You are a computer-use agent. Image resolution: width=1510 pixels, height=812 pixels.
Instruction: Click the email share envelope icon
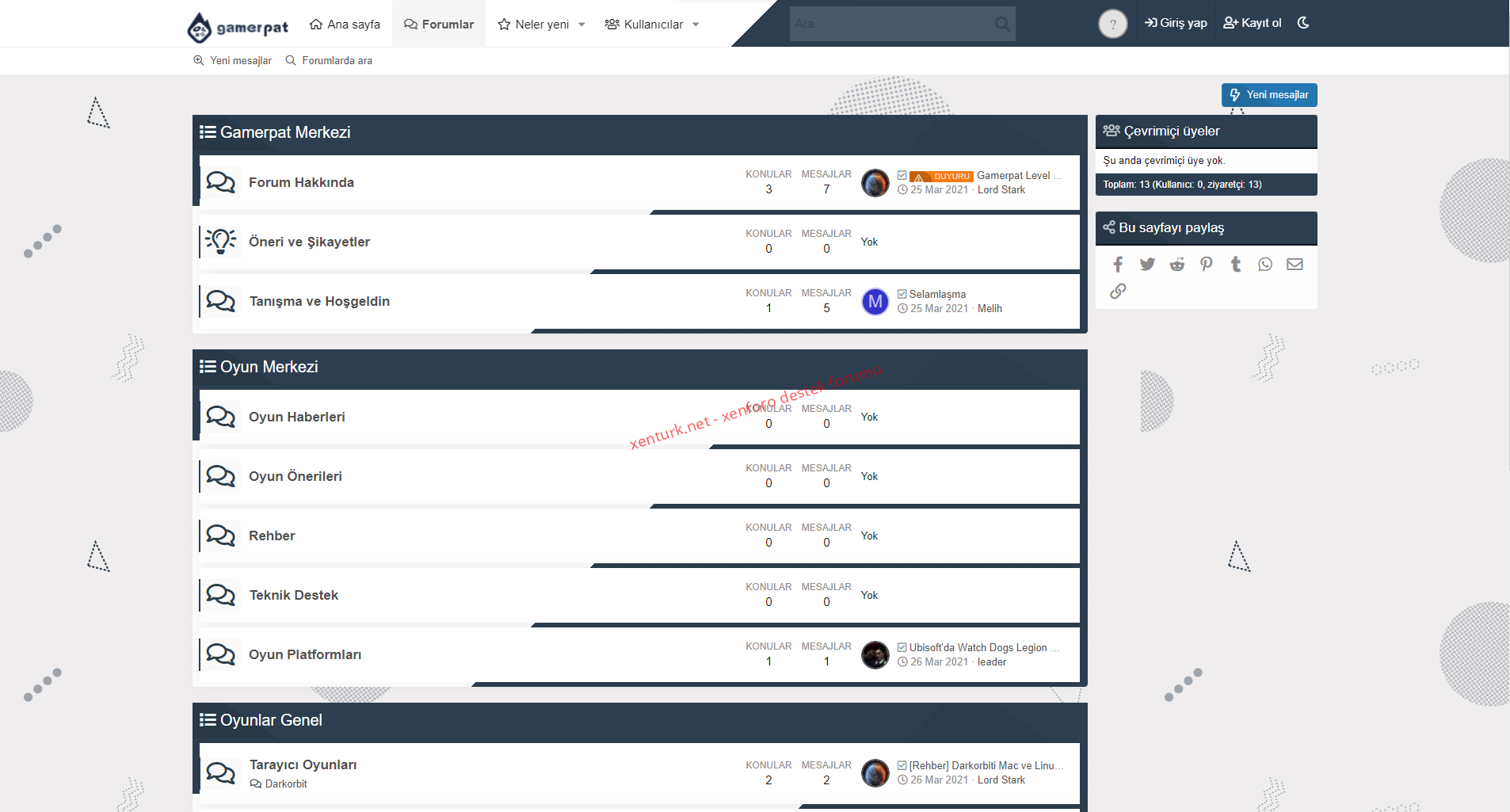coord(1295,265)
